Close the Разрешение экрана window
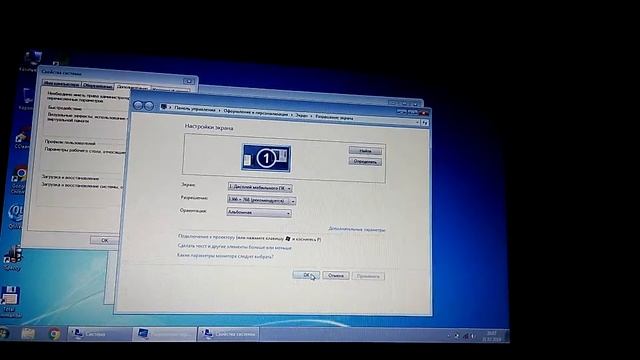640x360 pixels. tap(424, 113)
